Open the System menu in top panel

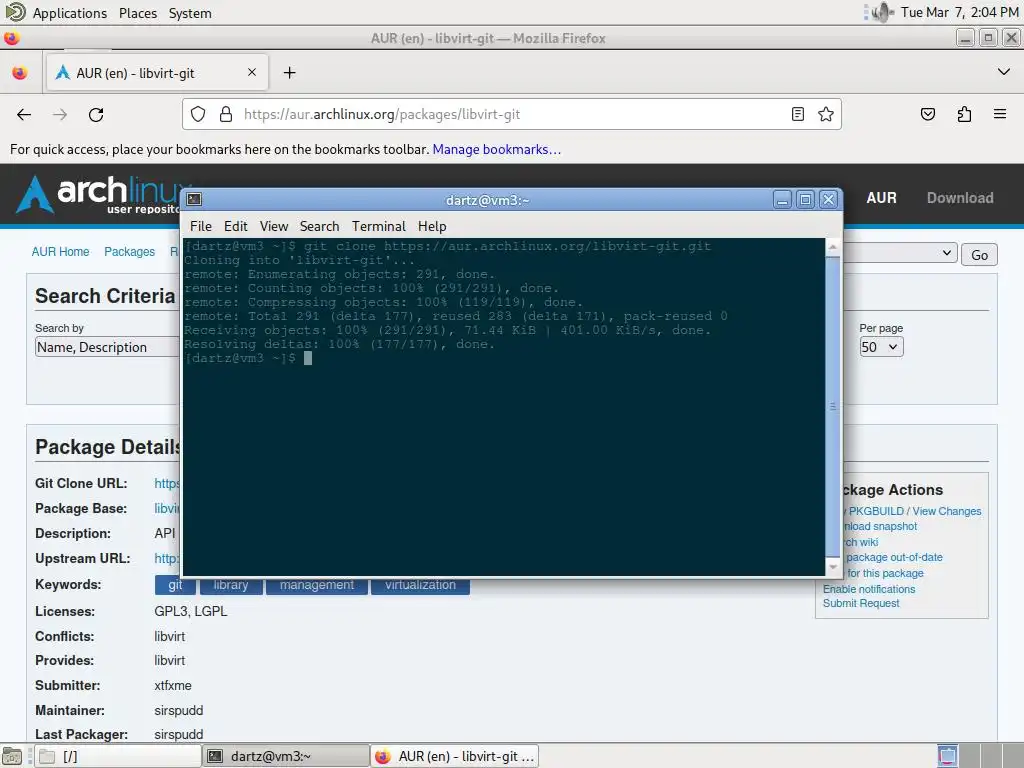tap(190, 13)
